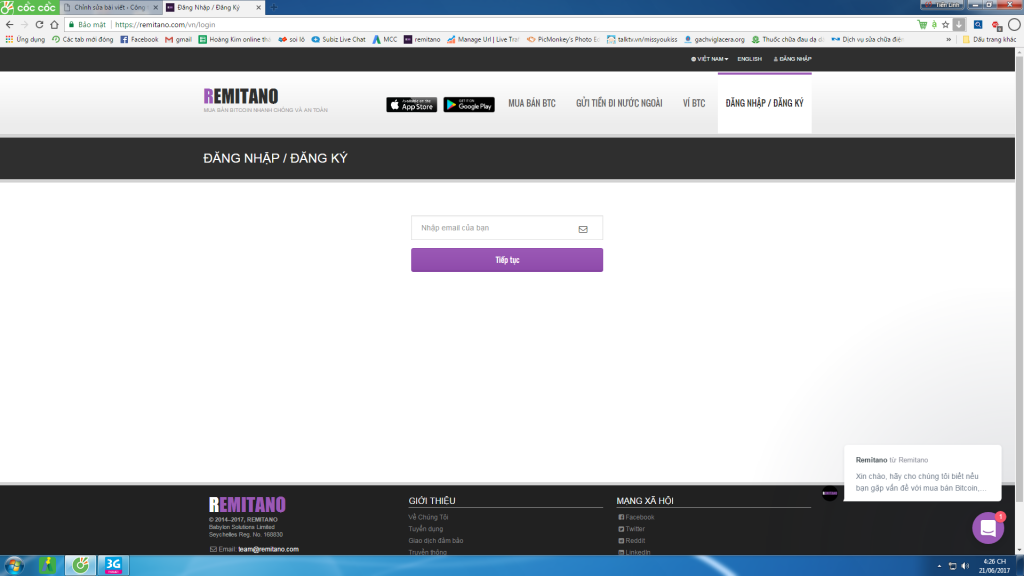Reload the current page
The height and width of the screenshot is (576, 1024).
point(39,25)
